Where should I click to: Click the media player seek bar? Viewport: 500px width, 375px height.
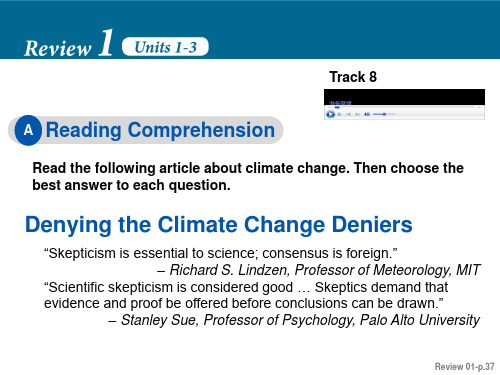pos(405,107)
